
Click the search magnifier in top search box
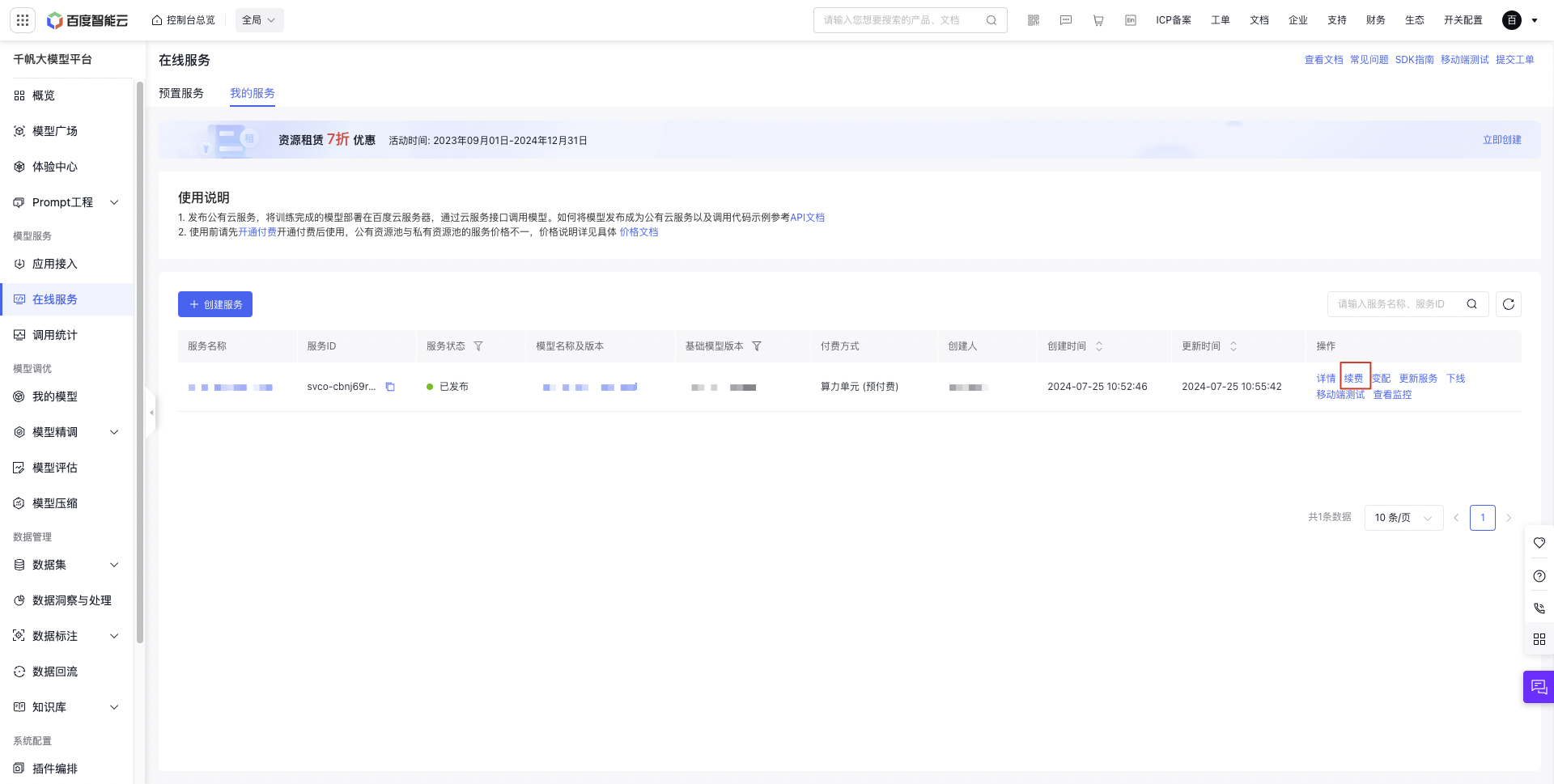991,20
